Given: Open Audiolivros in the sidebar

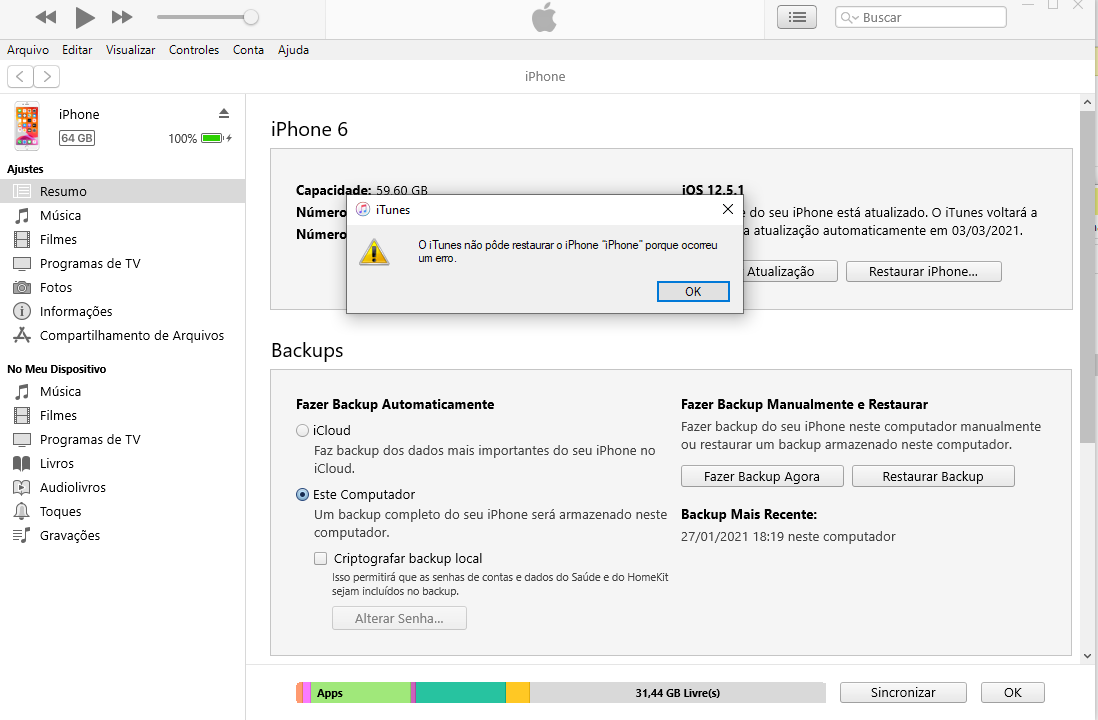Looking at the screenshot, I should tap(123, 487).
